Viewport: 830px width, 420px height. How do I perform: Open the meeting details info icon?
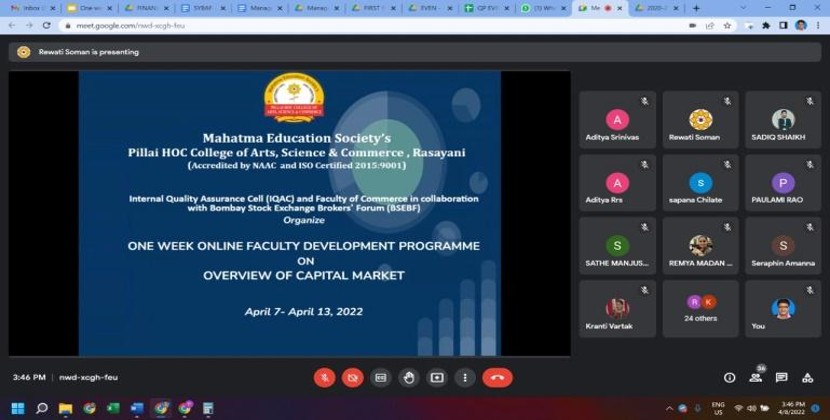[x=729, y=377]
